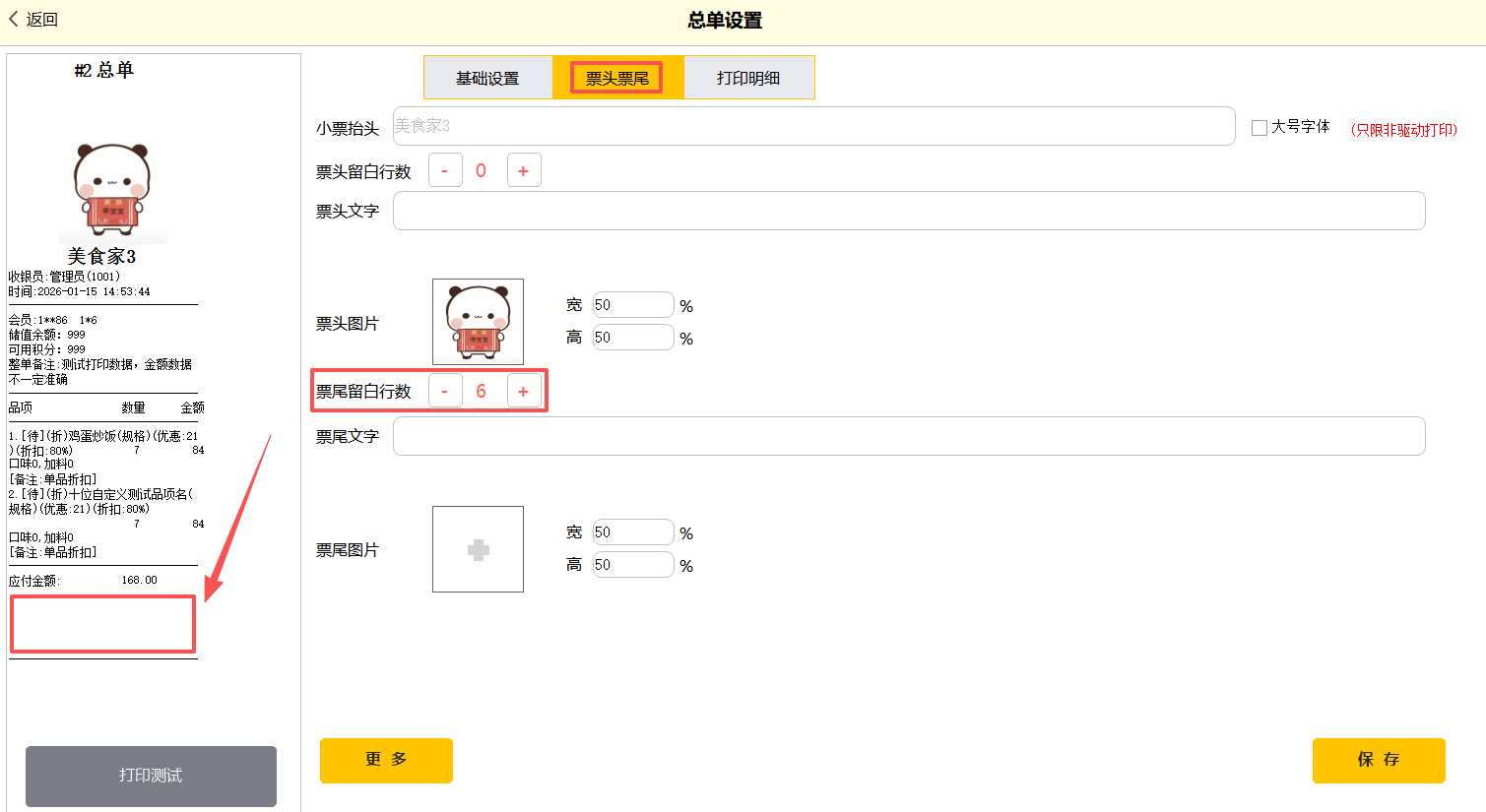This screenshot has width=1486, height=812.
Task: Increase 票尾留白行数 with plus button
Action: [523, 391]
